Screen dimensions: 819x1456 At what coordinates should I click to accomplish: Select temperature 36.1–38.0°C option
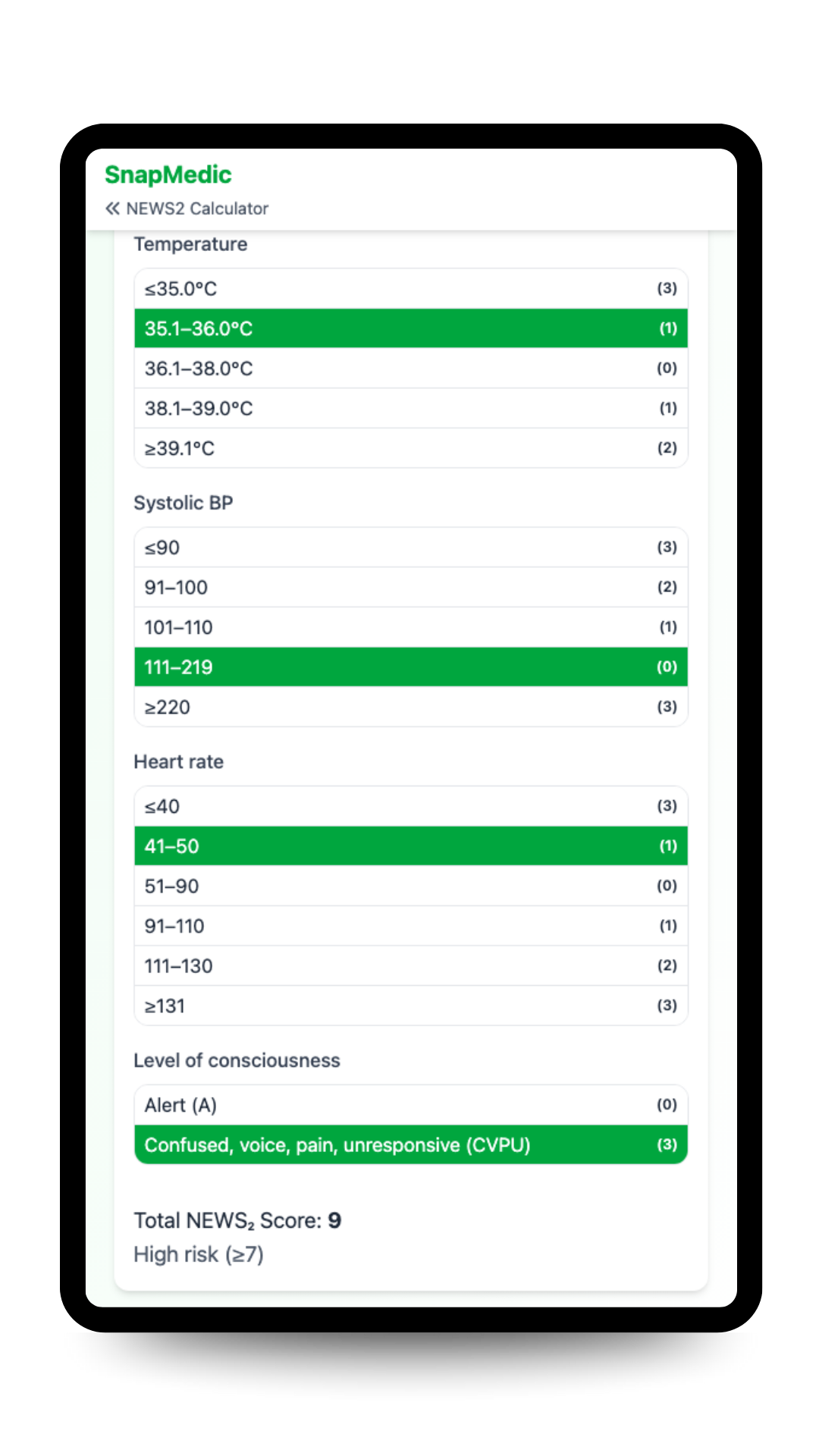coord(410,369)
